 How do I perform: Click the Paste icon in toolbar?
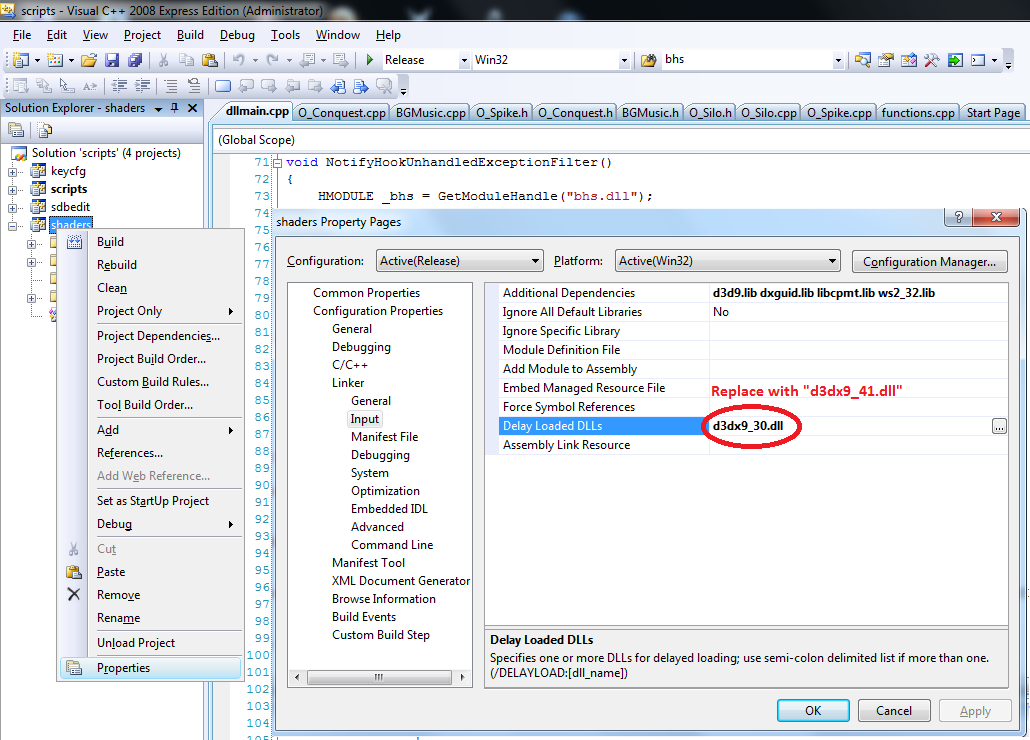click(x=209, y=60)
